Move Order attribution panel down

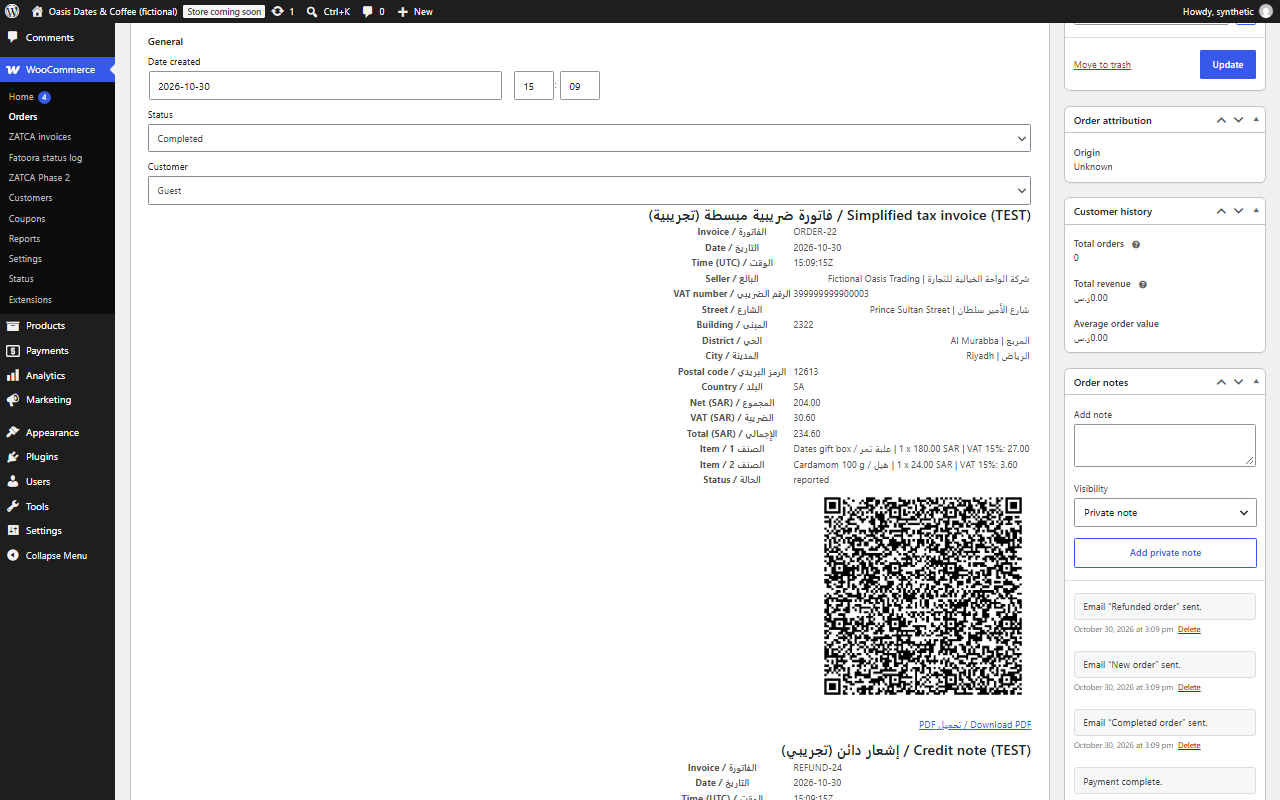pos(1238,120)
